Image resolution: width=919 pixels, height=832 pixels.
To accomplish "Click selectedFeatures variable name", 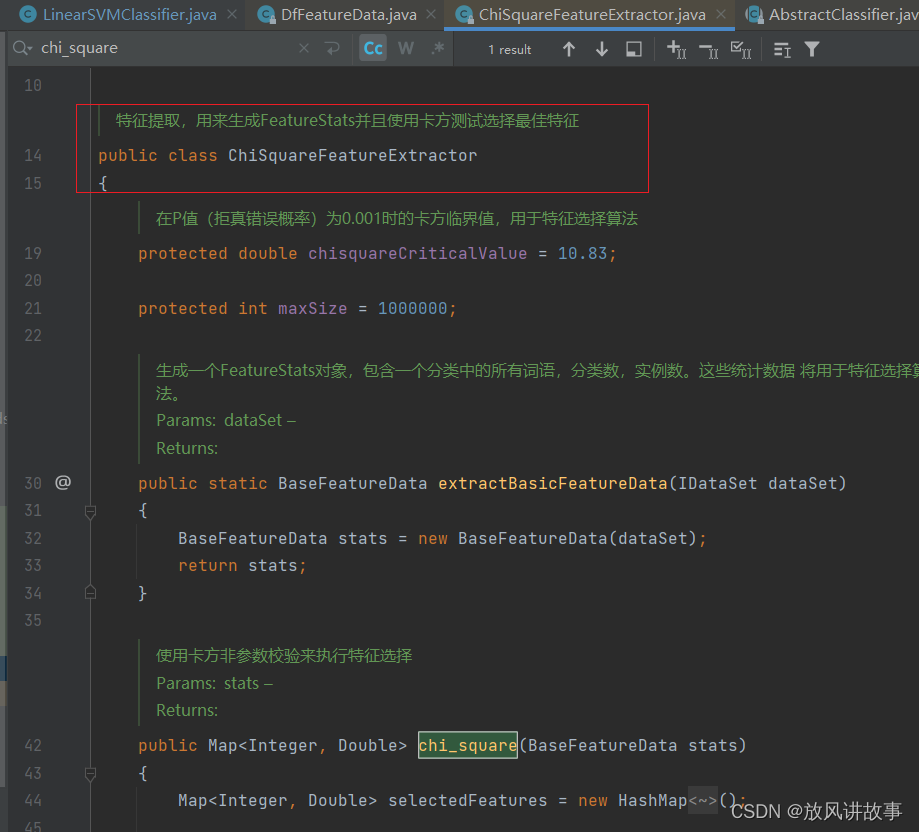I will coord(468,800).
